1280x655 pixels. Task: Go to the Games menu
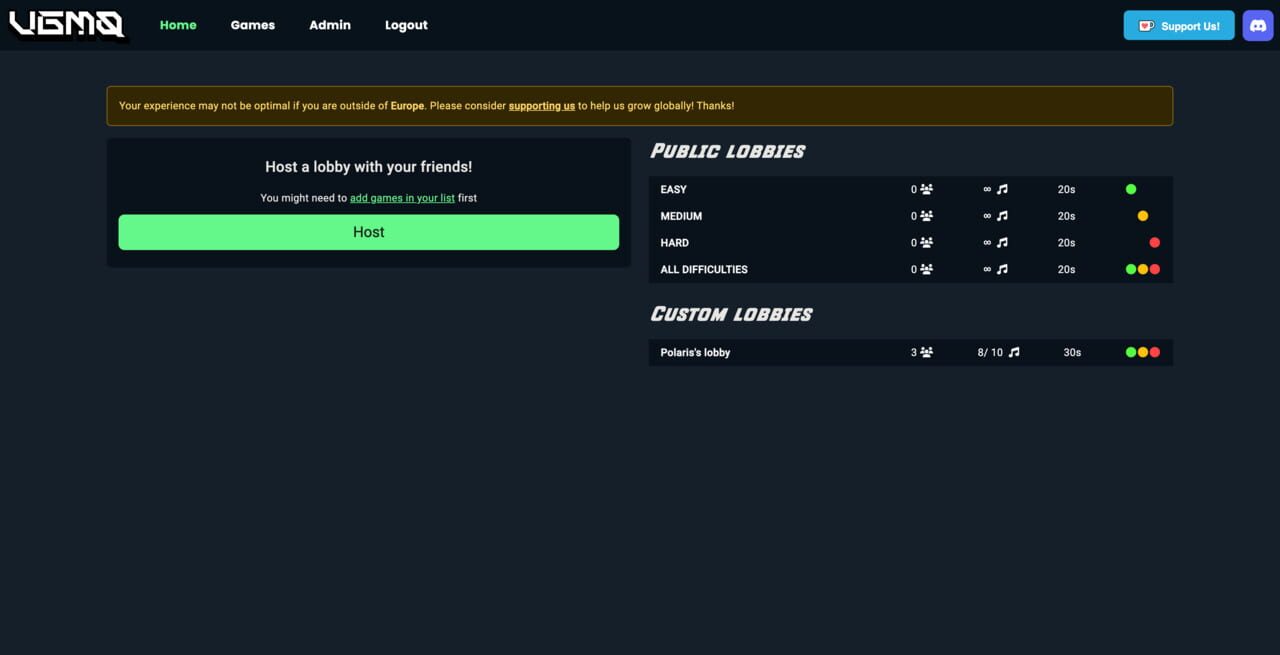253,25
